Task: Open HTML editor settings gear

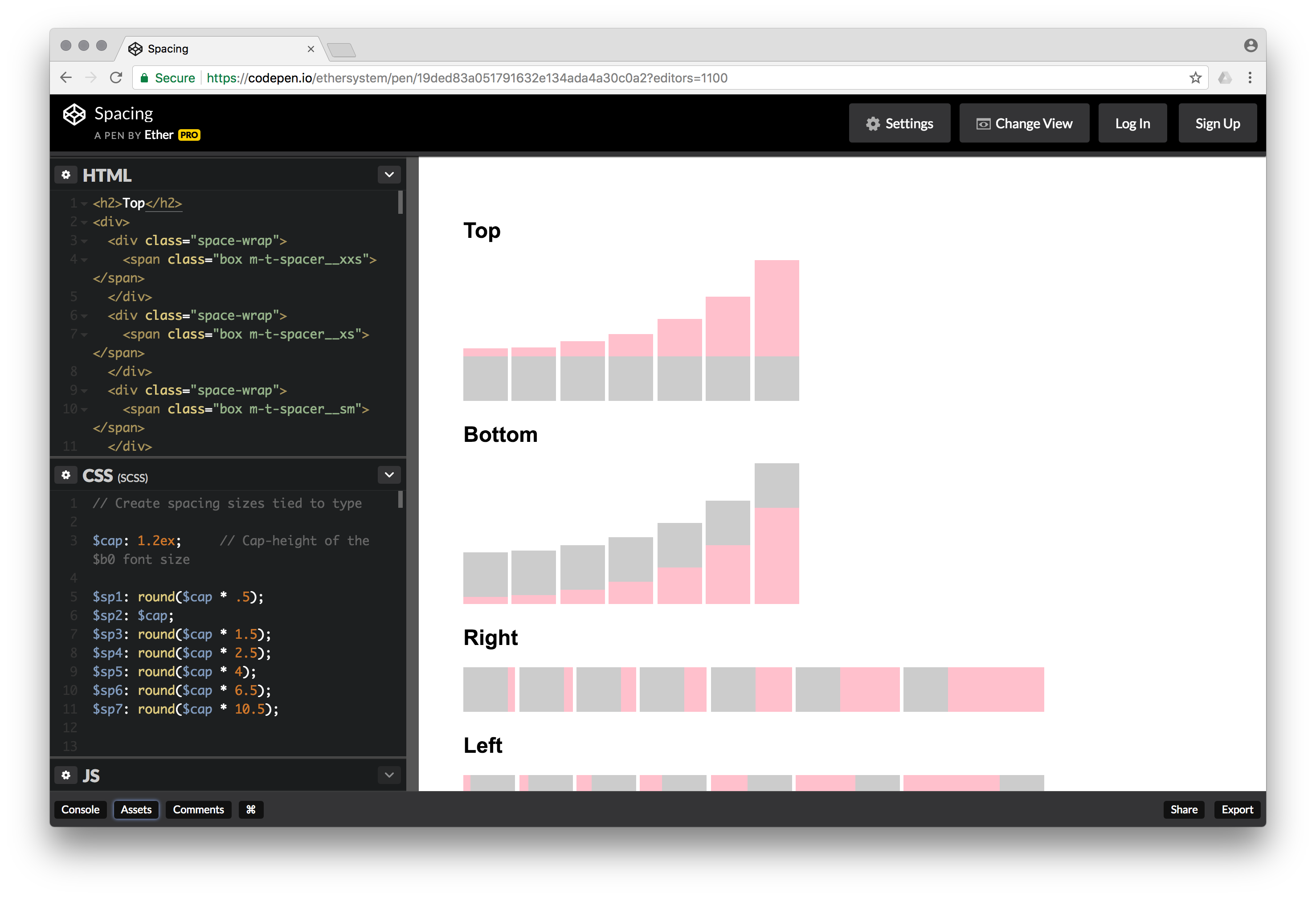Action: 65,175
